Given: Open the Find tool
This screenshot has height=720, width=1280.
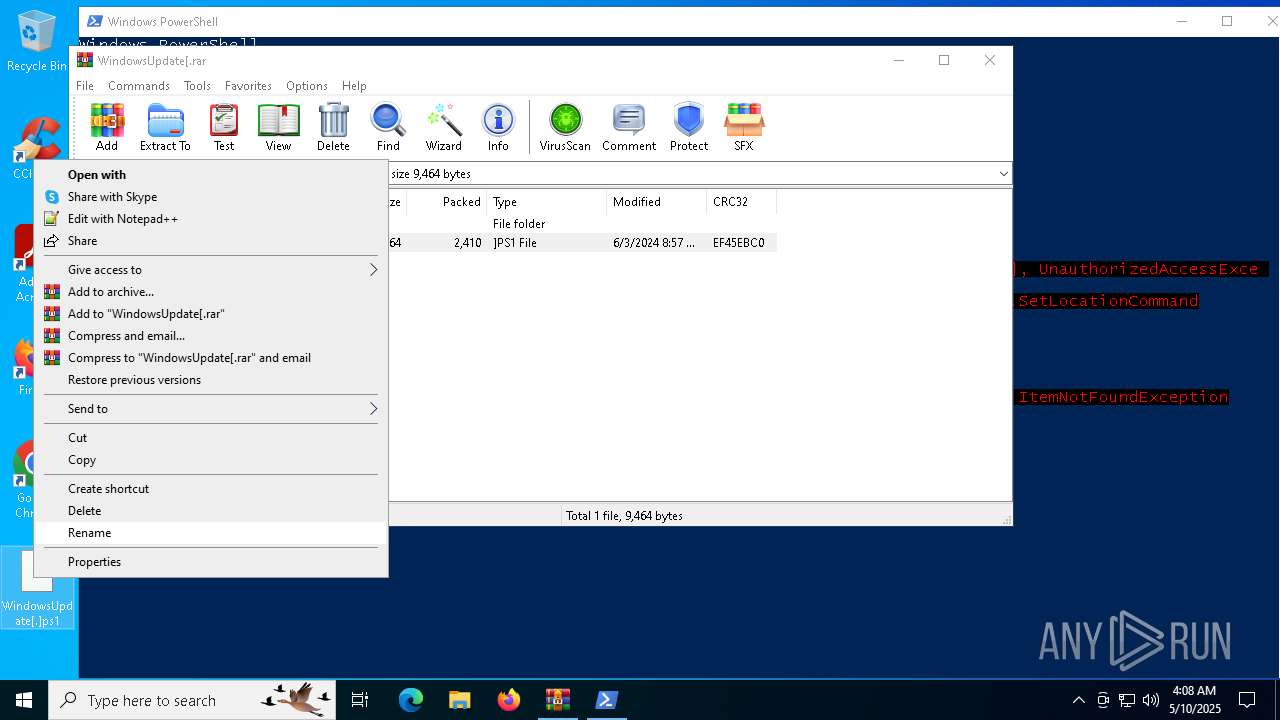Looking at the screenshot, I should point(388,127).
